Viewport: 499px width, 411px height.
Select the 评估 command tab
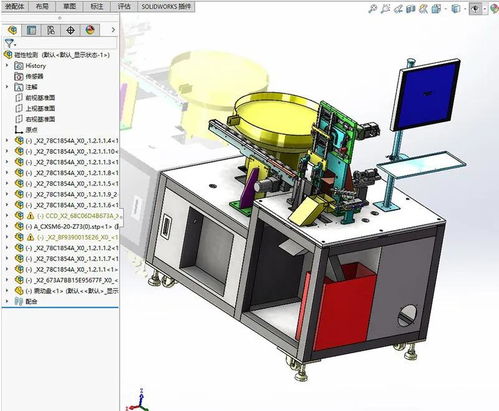(x=124, y=6)
